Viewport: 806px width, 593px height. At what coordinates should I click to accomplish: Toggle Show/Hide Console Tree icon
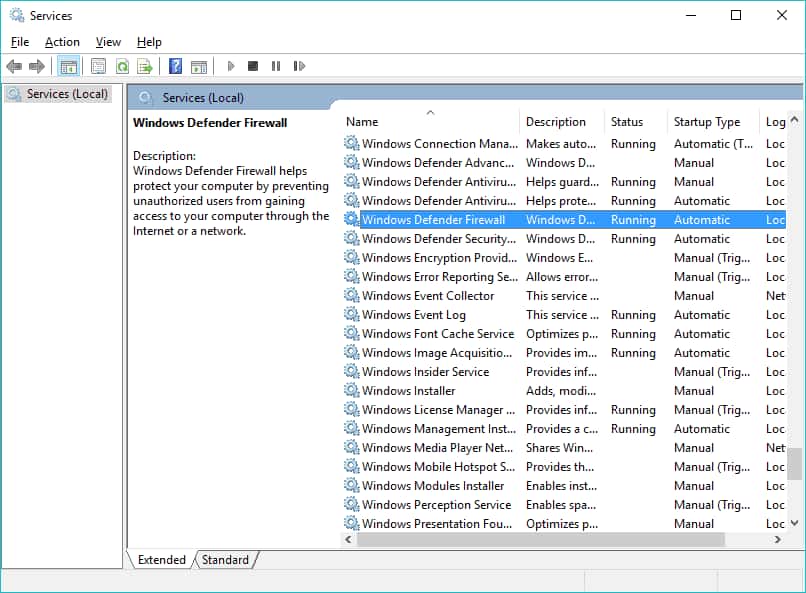point(68,66)
